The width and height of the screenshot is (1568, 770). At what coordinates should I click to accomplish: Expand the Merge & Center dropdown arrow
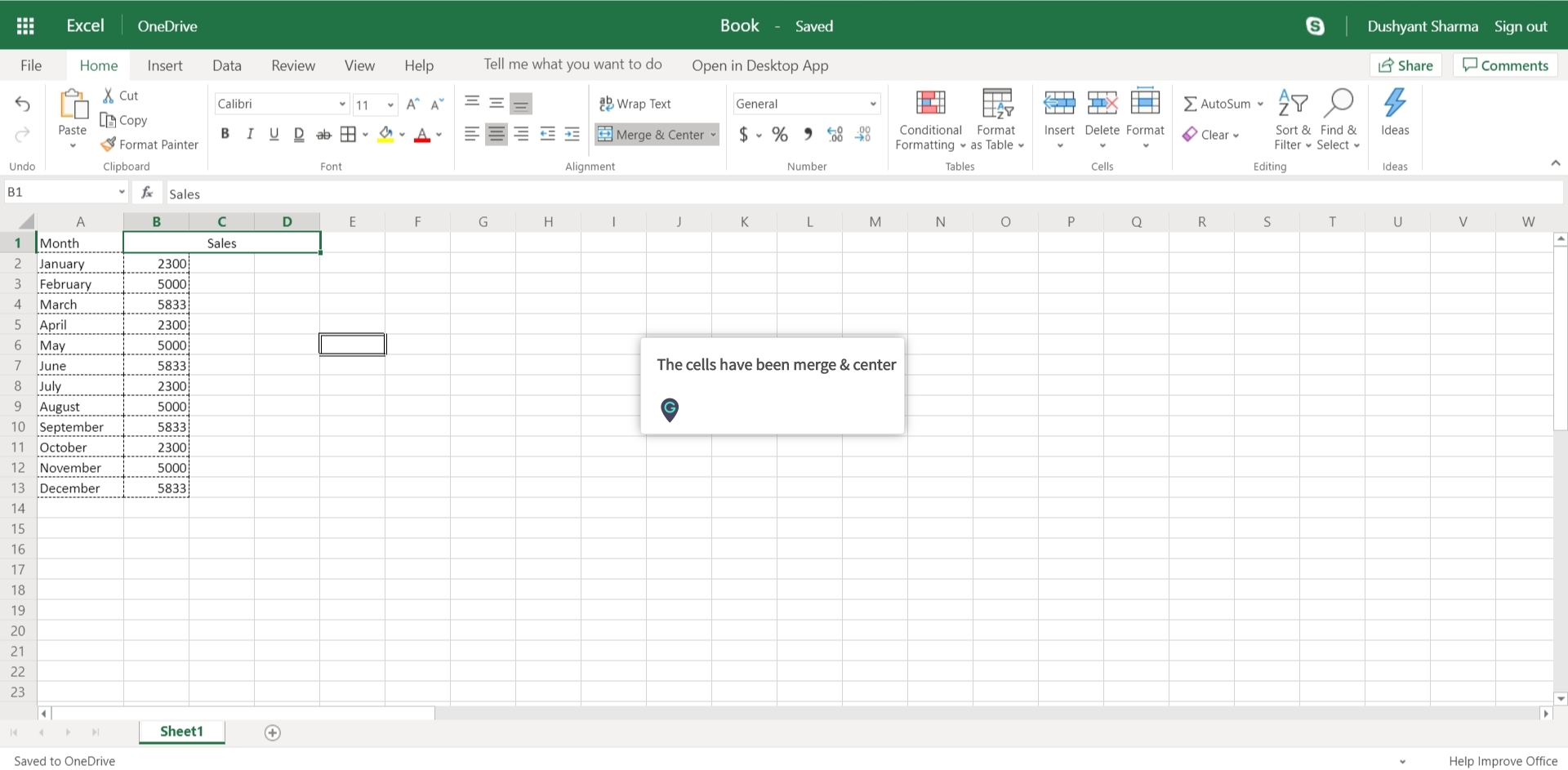[x=713, y=135]
